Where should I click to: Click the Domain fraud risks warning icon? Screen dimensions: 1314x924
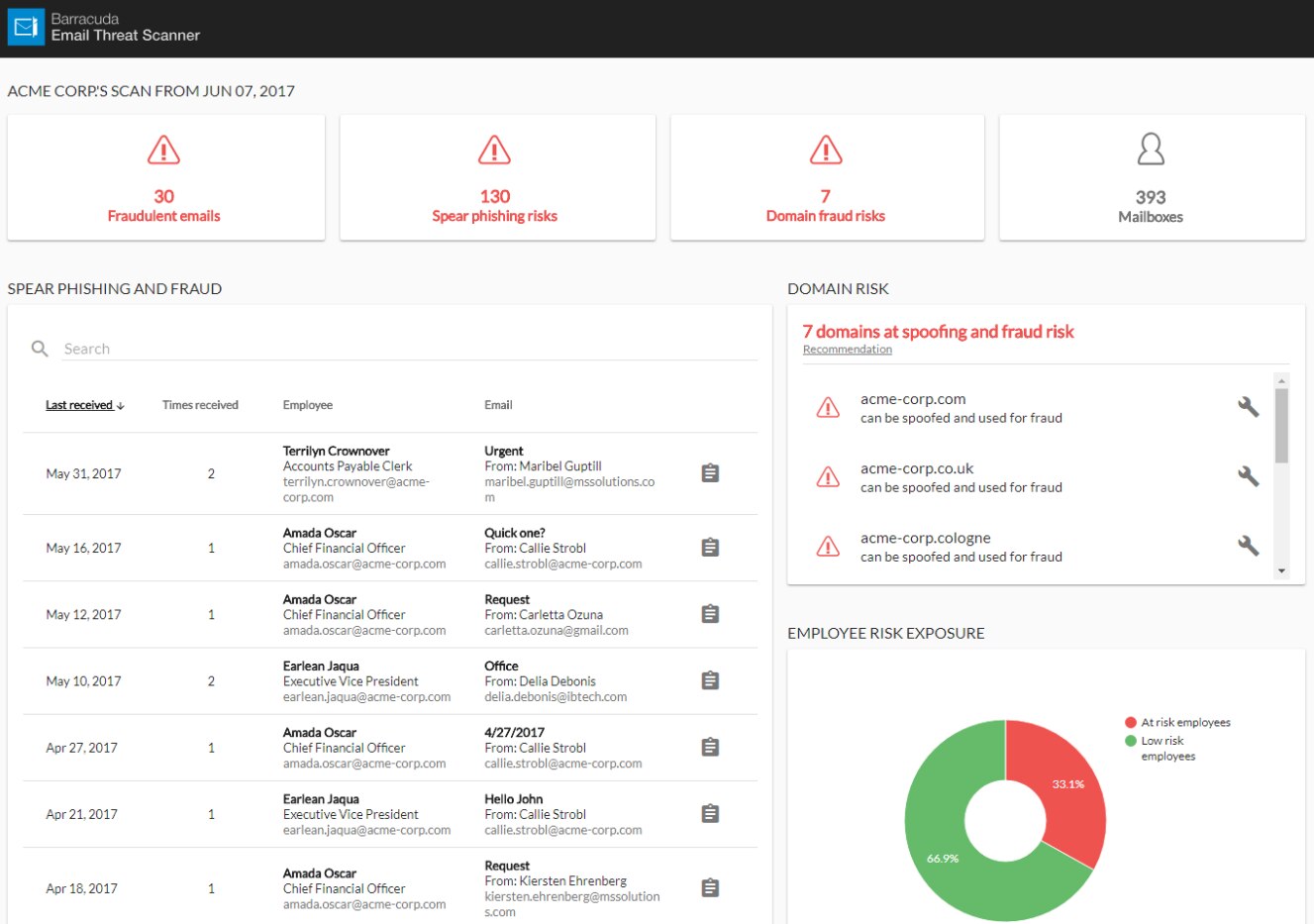click(824, 150)
